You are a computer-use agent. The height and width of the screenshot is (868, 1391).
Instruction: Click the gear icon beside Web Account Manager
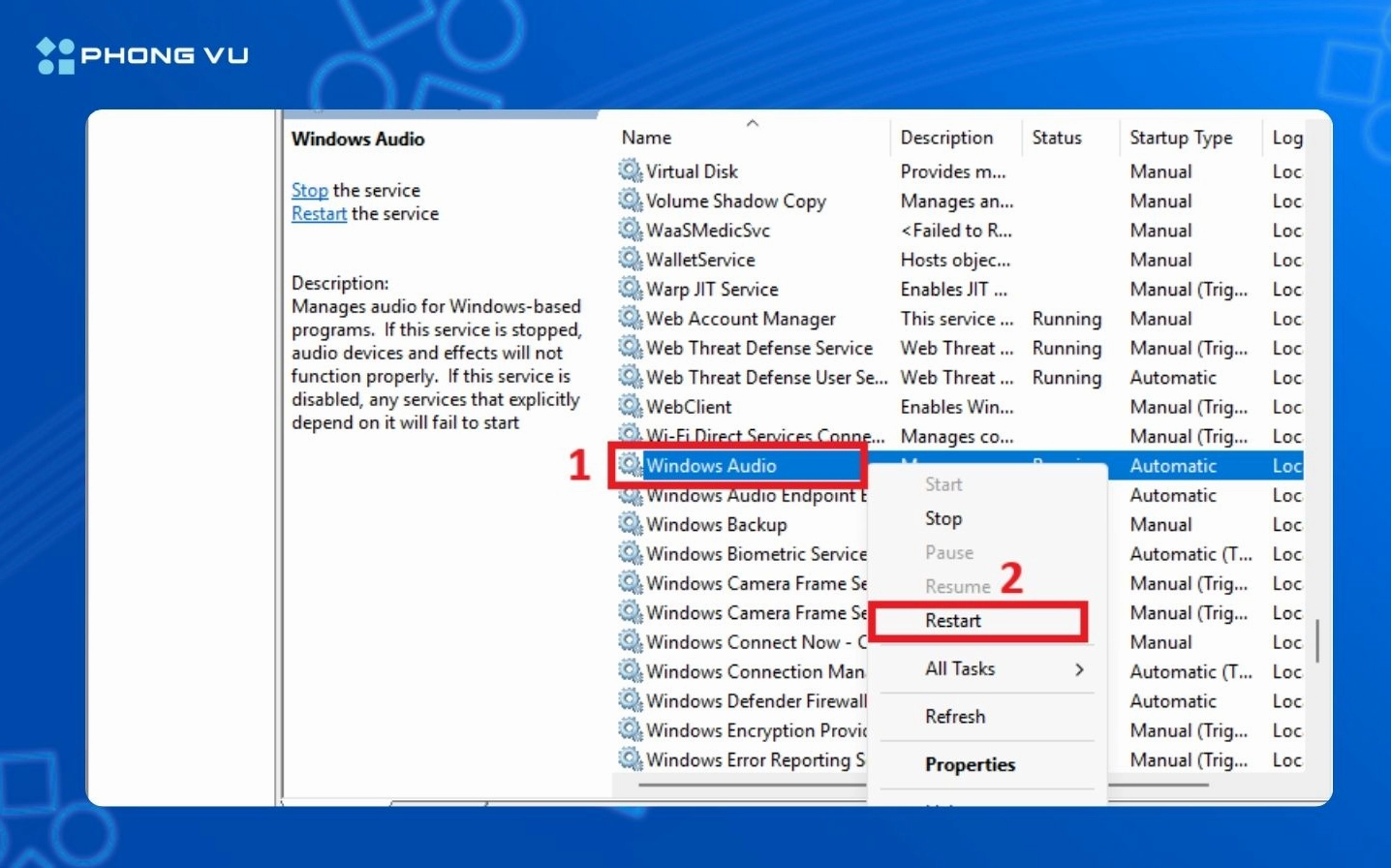click(631, 318)
